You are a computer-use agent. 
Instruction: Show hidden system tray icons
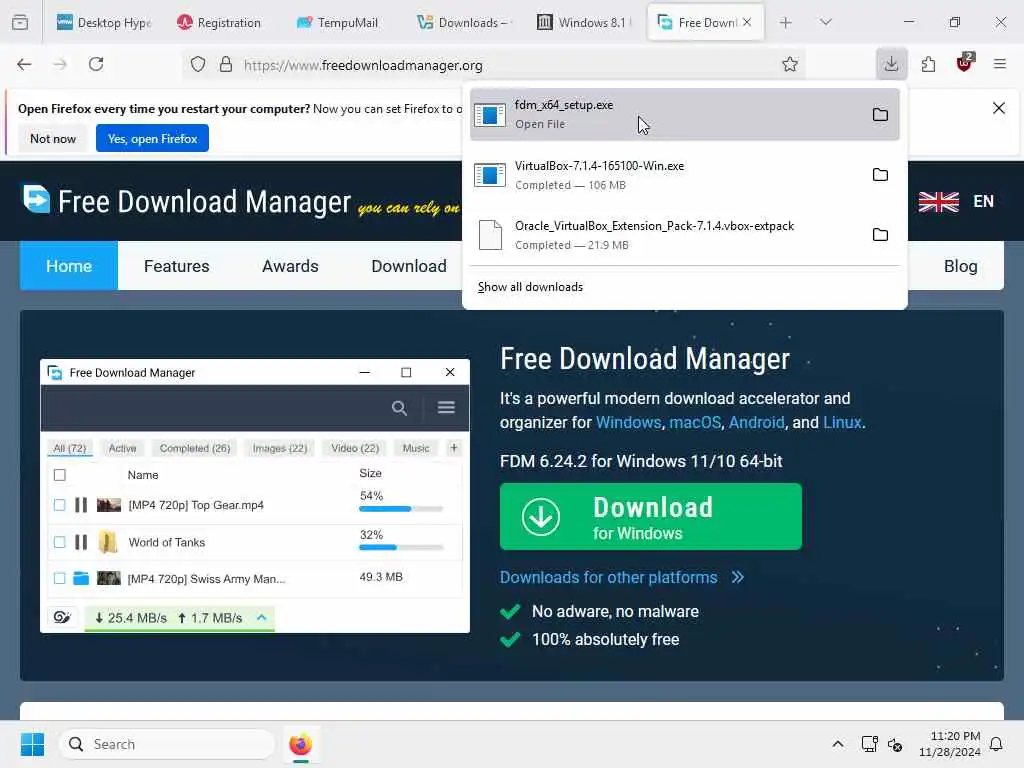(x=837, y=744)
